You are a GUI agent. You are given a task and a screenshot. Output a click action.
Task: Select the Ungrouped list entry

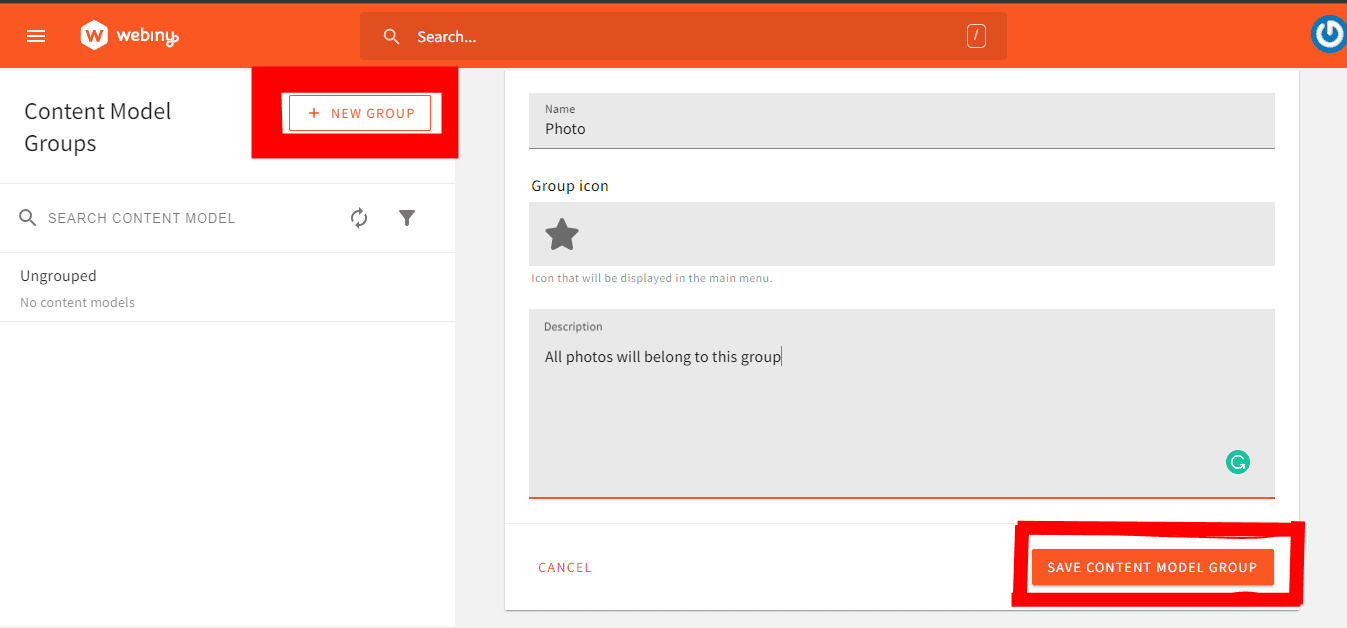tap(58, 276)
